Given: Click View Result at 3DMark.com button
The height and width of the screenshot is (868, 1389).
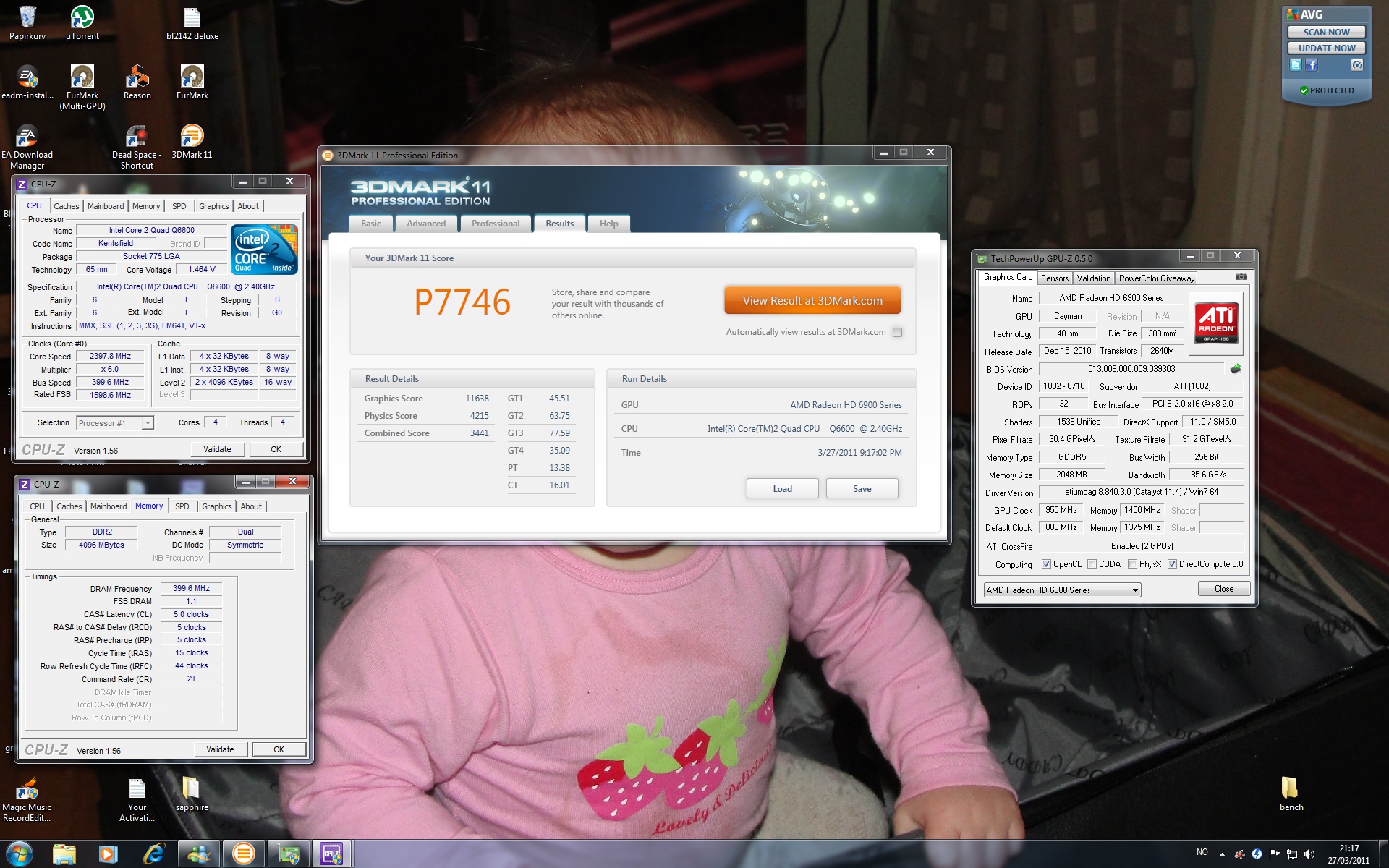Looking at the screenshot, I should [x=812, y=301].
